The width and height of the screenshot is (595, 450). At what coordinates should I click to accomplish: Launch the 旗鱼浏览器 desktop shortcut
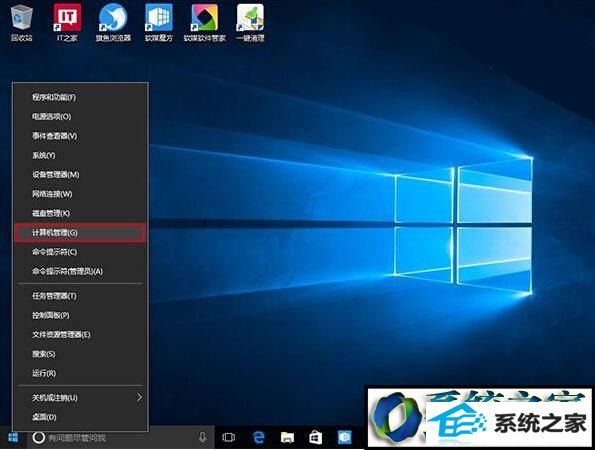pos(113,23)
